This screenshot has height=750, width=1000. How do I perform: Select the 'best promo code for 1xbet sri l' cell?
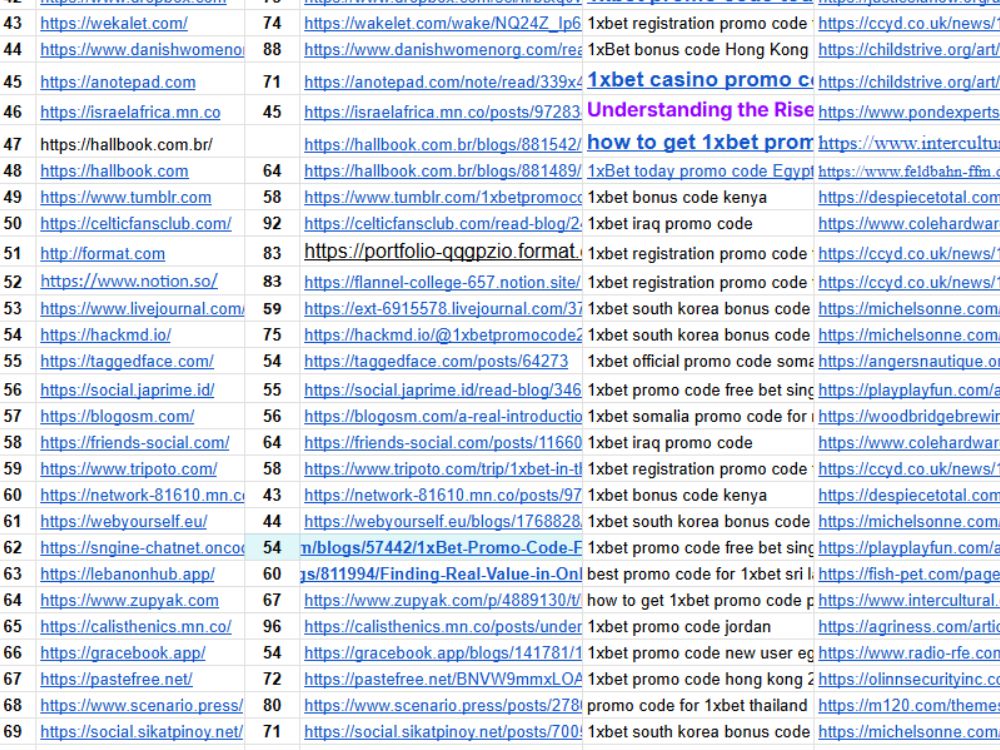[x=700, y=574]
